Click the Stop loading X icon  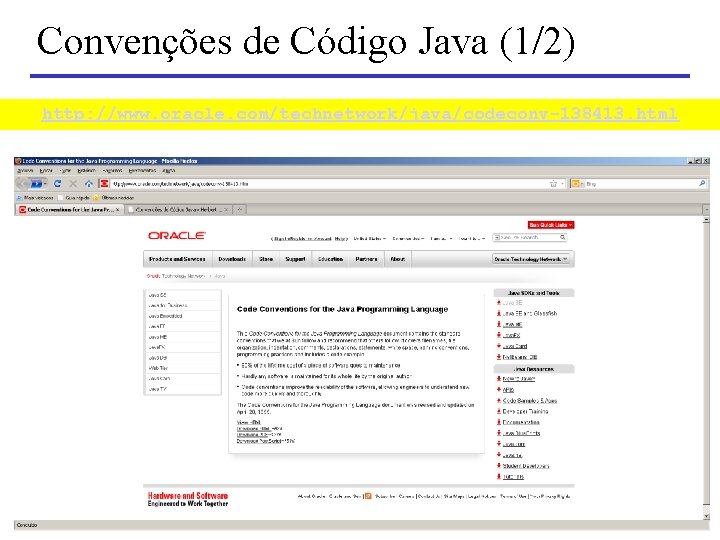click(73, 184)
